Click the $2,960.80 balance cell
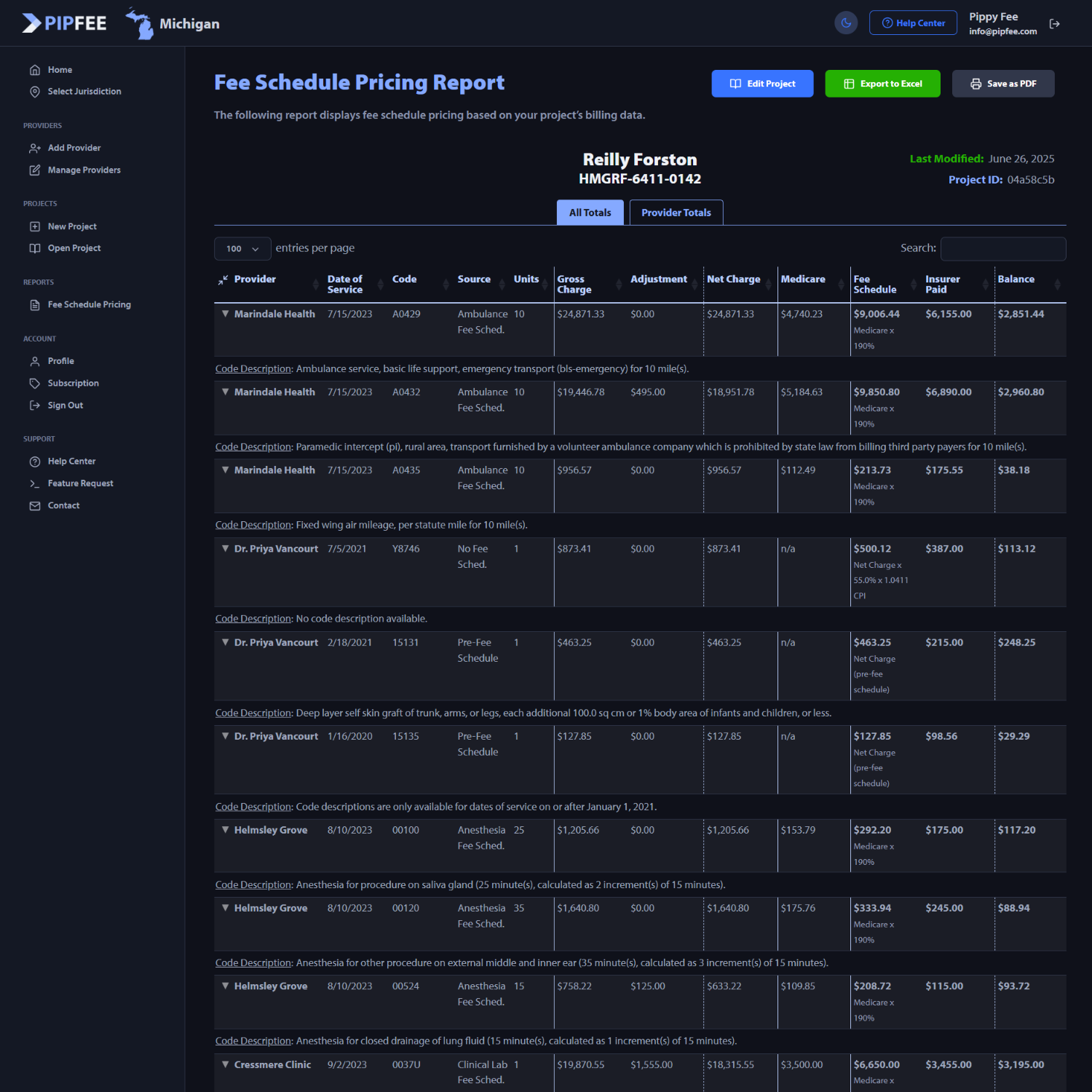 (x=1021, y=392)
